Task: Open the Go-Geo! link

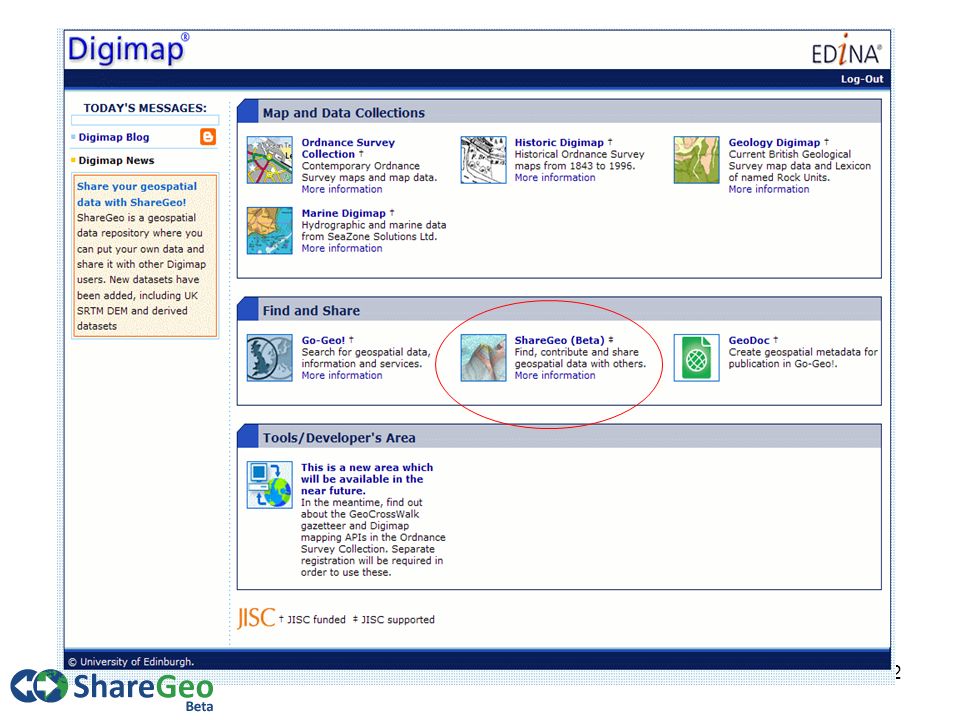Action: tap(323, 340)
